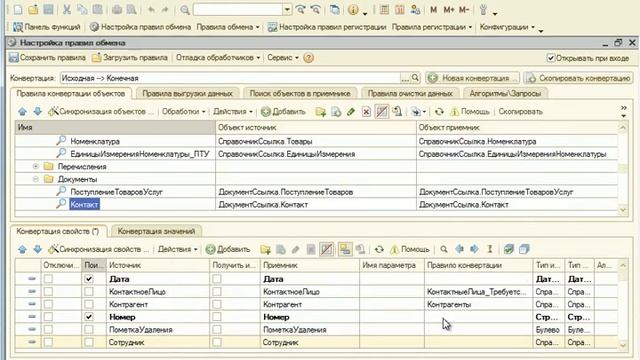Image resolution: width=640 pixels, height=360 pixels.
Task: Click the search magnifier in properties toolbar
Action: pos(444,249)
